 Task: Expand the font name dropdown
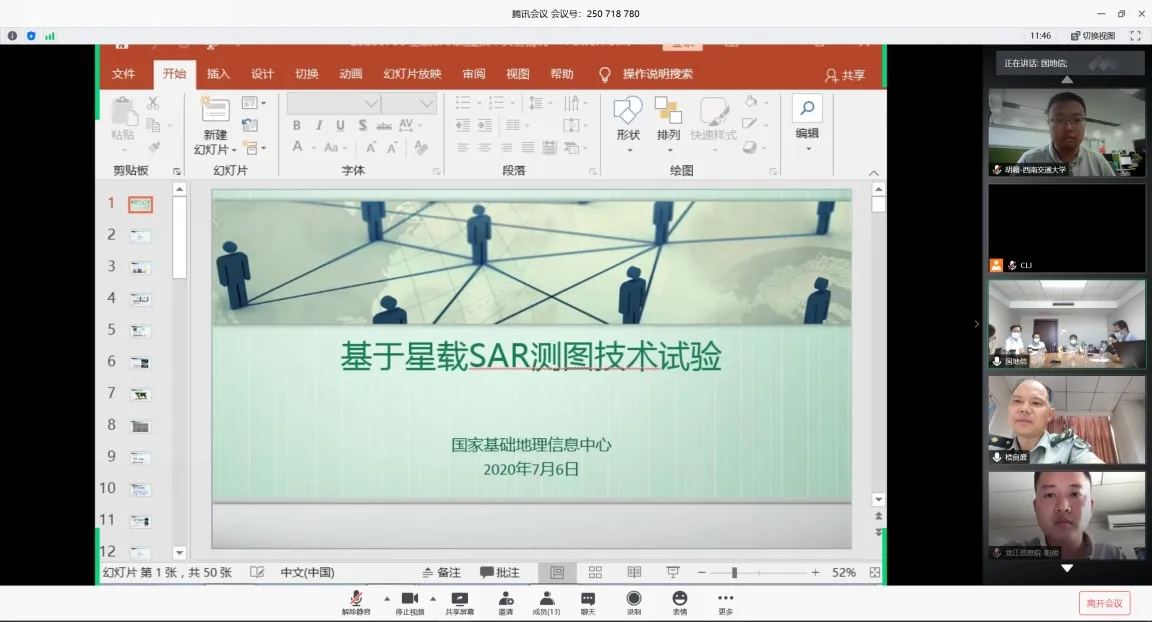tap(371, 104)
